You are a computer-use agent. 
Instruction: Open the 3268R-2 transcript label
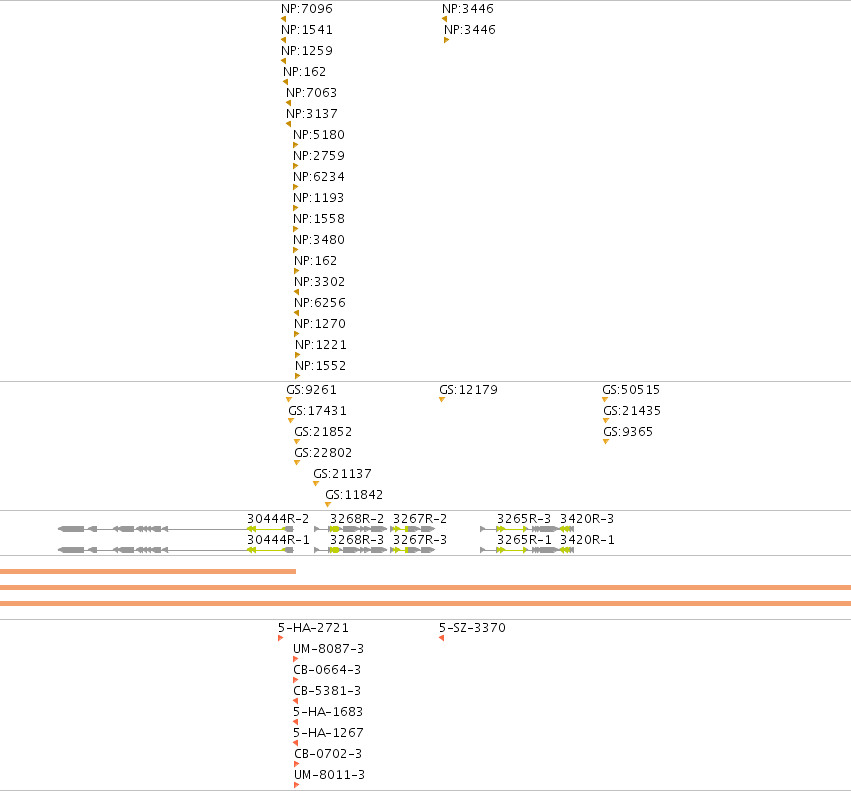[x=357, y=519]
